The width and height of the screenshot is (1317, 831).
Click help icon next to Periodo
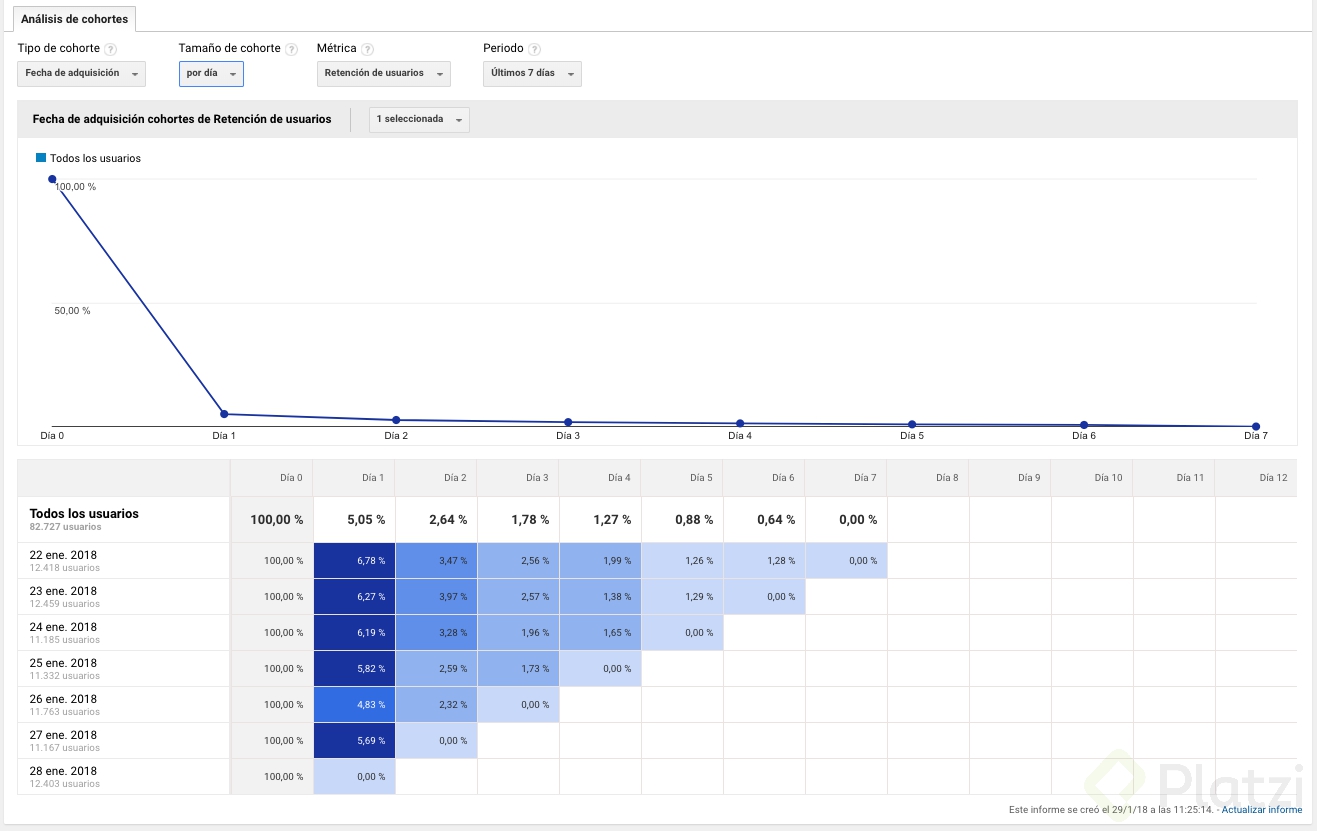tap(535, 49)
